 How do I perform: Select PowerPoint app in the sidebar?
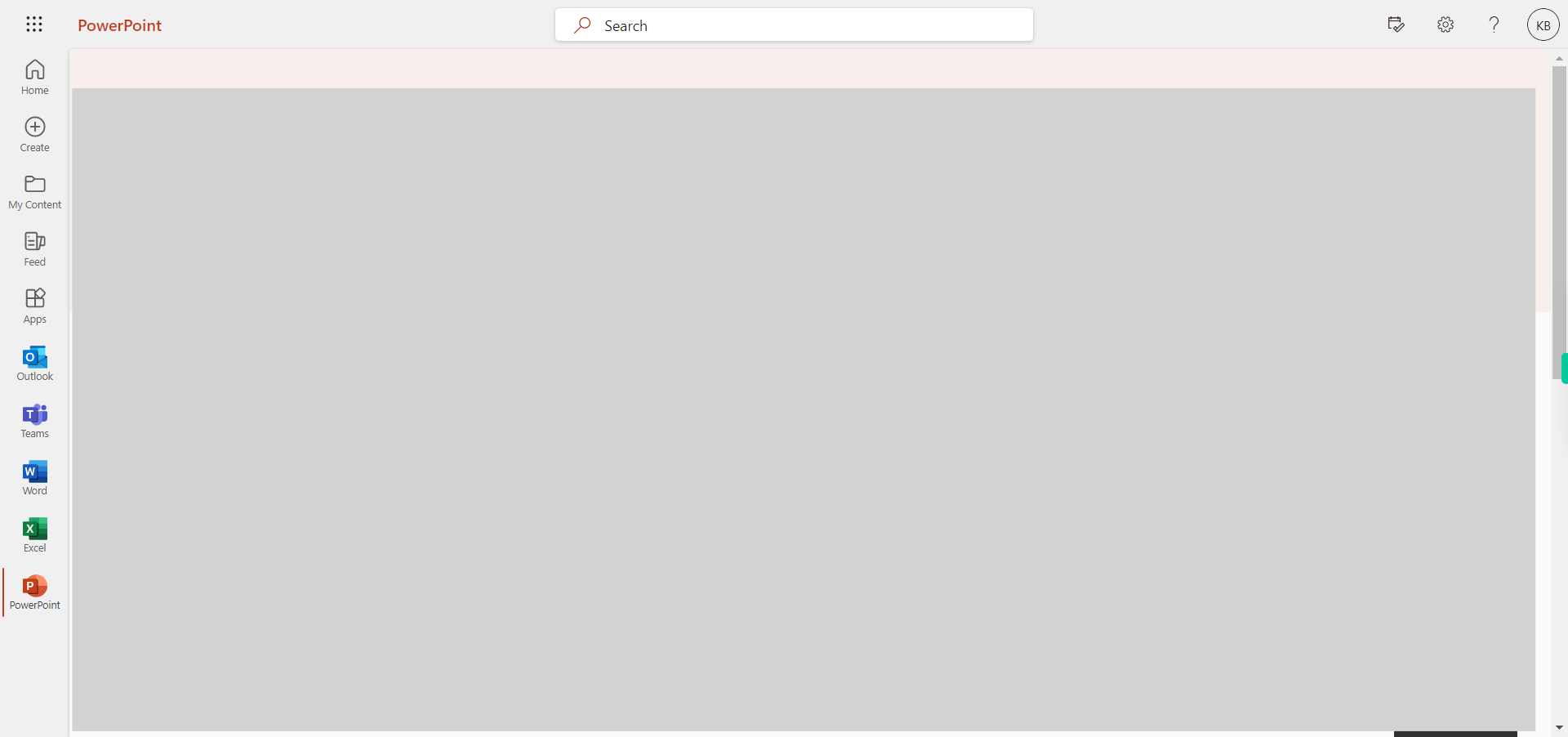pos(35,592)
